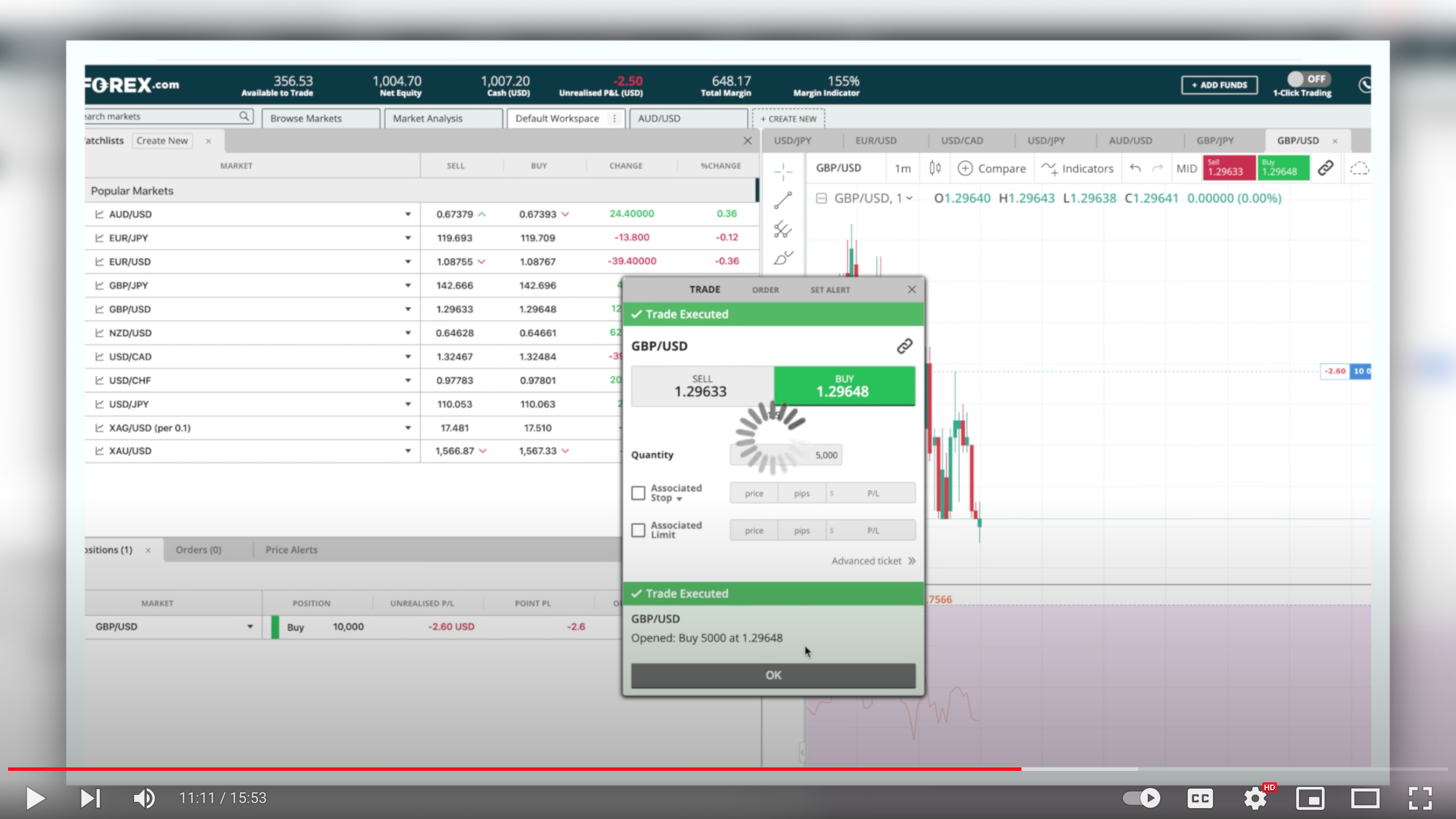
Task: Click the green BUY 1.29648 ticket button
Action: click(x=844, y=386)
